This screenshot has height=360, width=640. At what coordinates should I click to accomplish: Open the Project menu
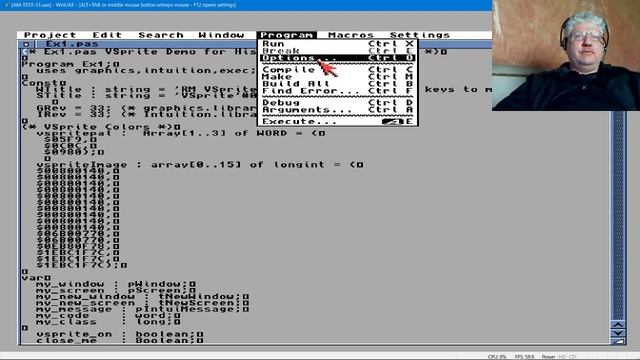click(x=50, y=35)
